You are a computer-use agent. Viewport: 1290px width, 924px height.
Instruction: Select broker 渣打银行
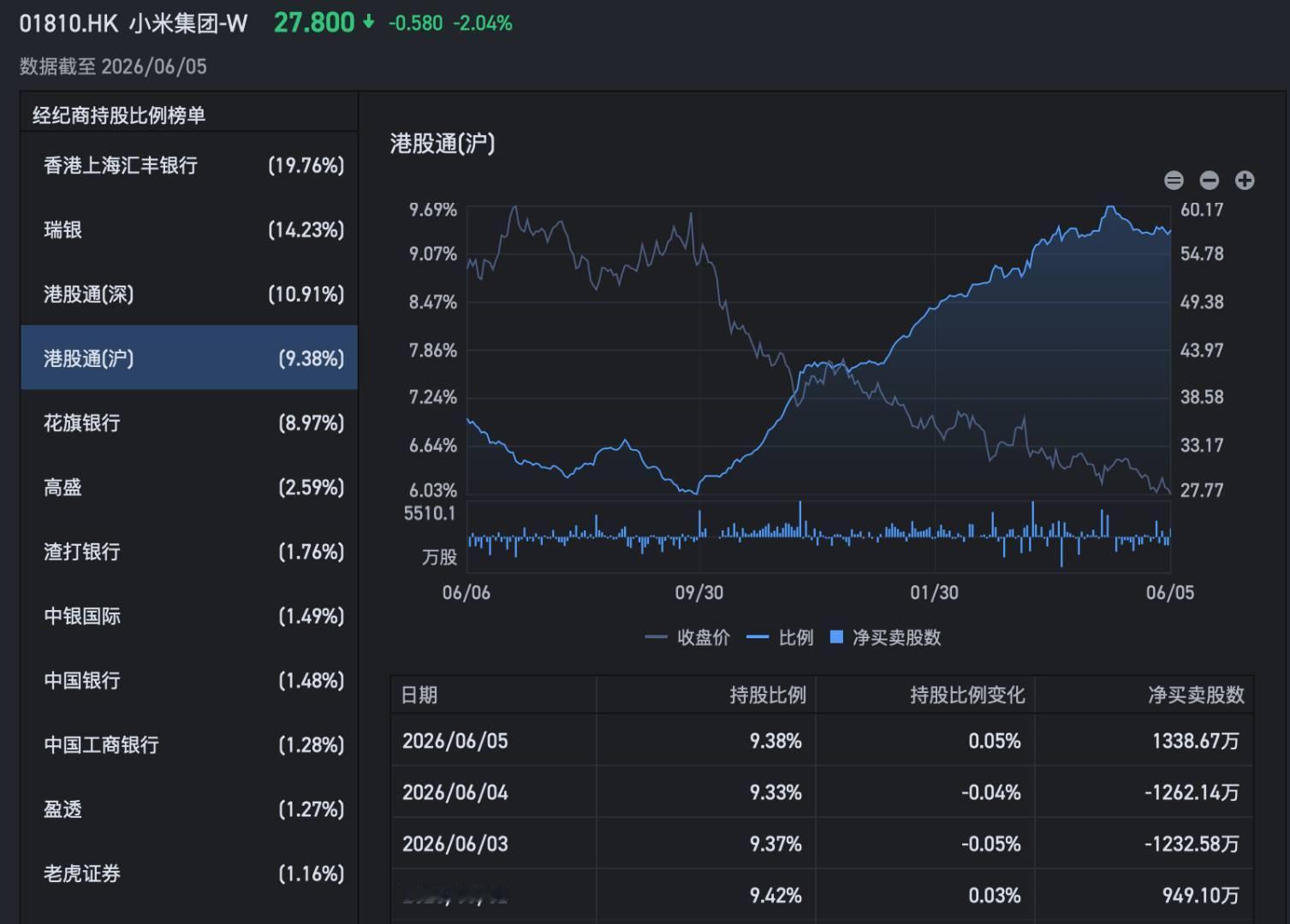point(189,551)
